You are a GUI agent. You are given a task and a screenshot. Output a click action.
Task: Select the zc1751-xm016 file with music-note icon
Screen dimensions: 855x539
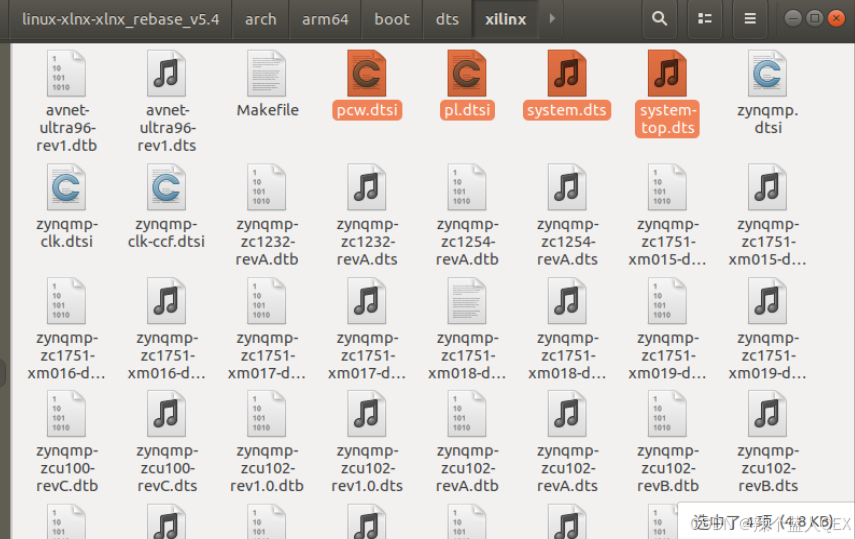click(x=167, y=329)
